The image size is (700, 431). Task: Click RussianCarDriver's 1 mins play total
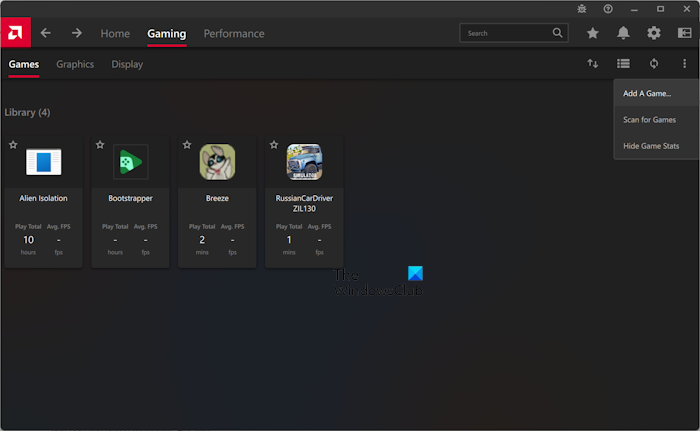pyautogui.click(x=289, y=240)
